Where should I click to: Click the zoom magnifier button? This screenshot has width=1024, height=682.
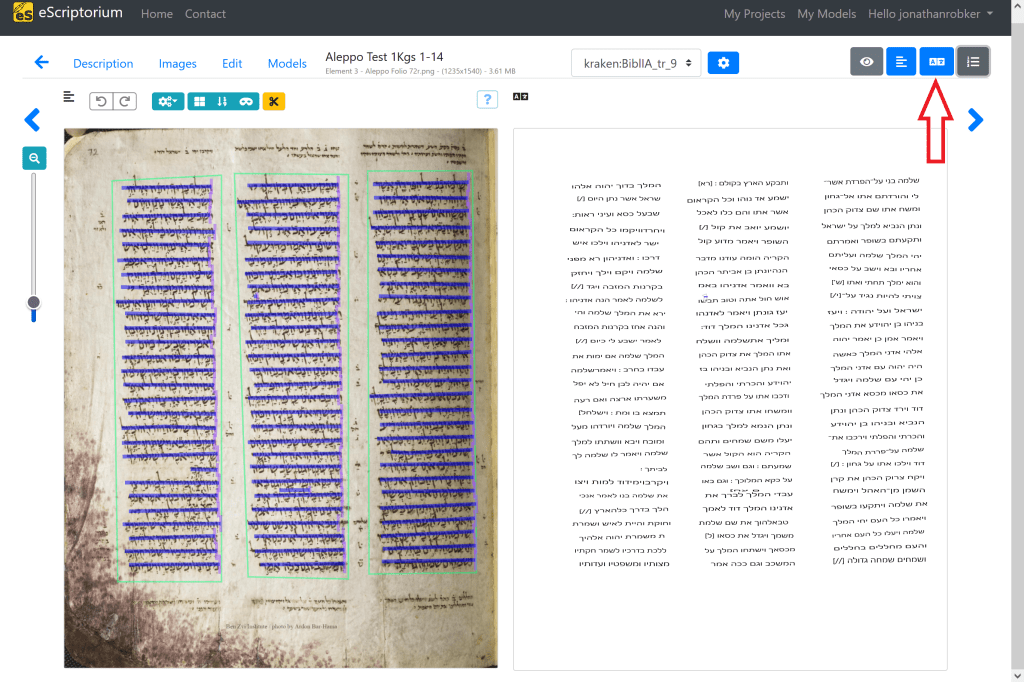(34, 158)
